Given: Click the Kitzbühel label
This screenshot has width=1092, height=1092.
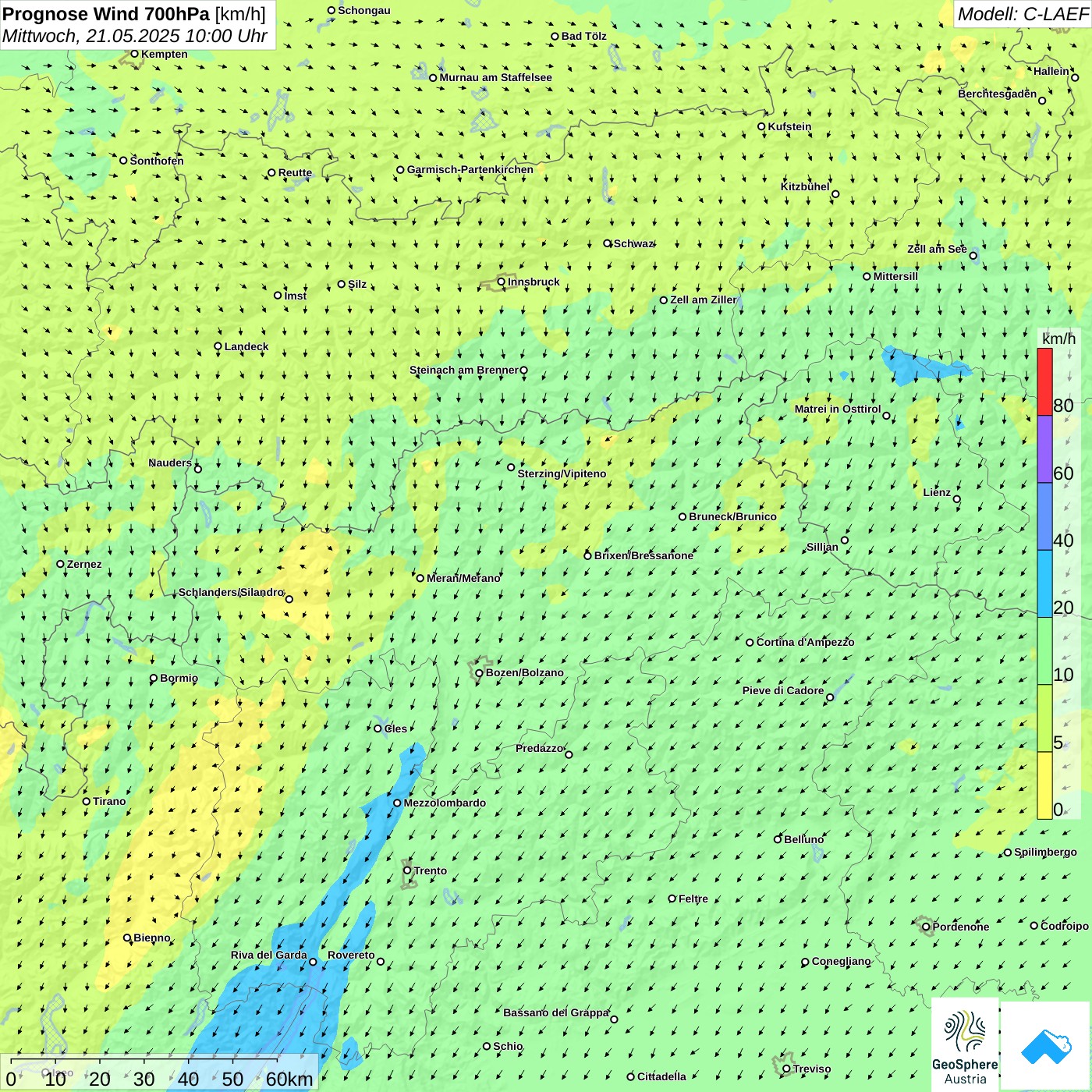Looking at the screenshot, I should point(805,186).
